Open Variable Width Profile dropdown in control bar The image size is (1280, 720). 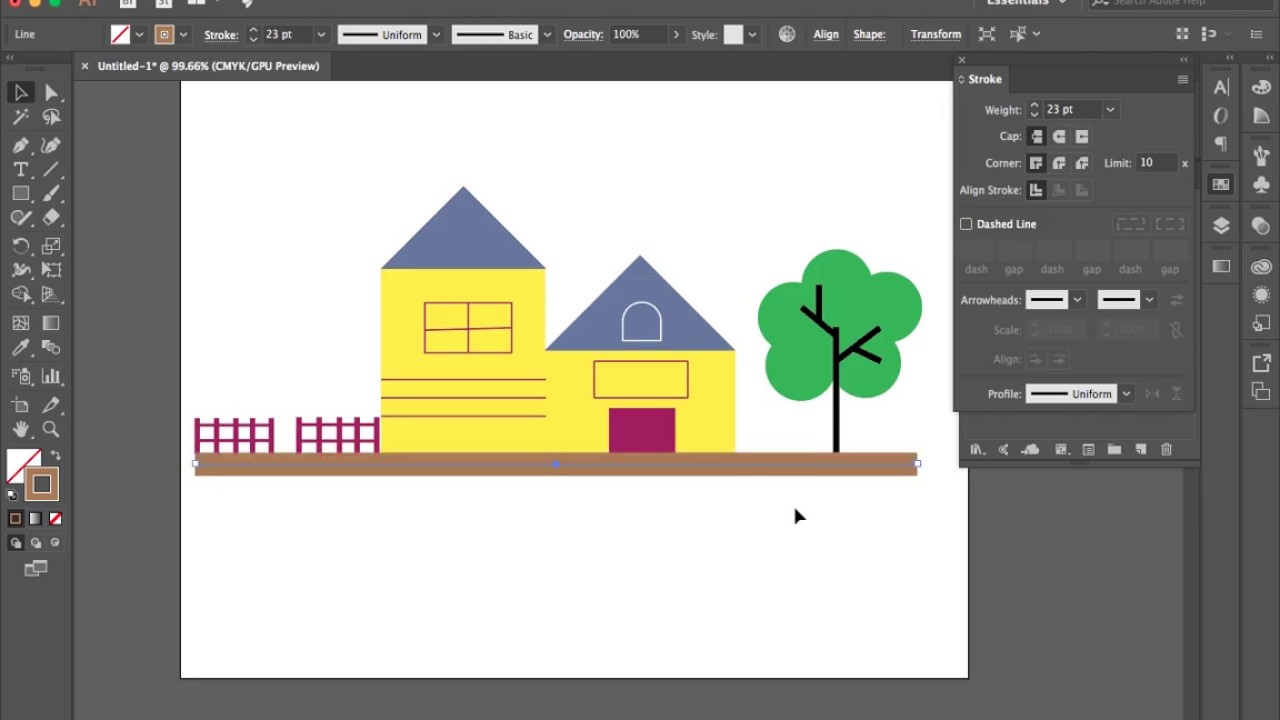(x=436, y=34)
